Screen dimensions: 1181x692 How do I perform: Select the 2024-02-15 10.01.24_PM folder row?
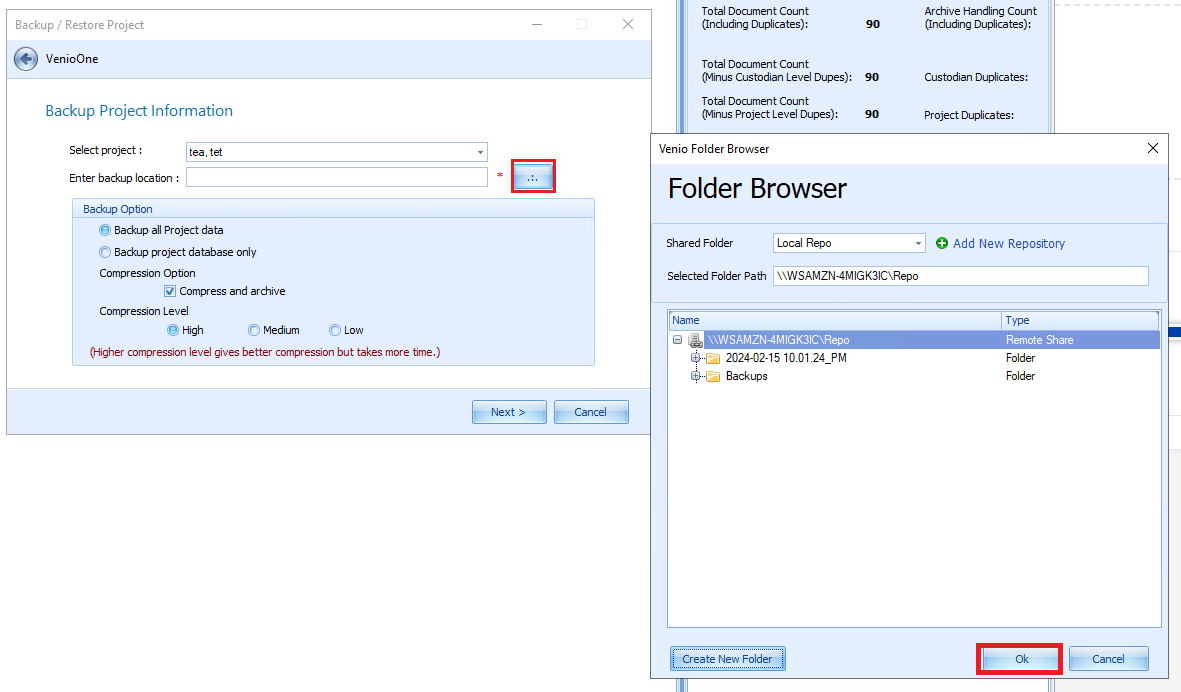pyautogui.click(x=914, y=358)
